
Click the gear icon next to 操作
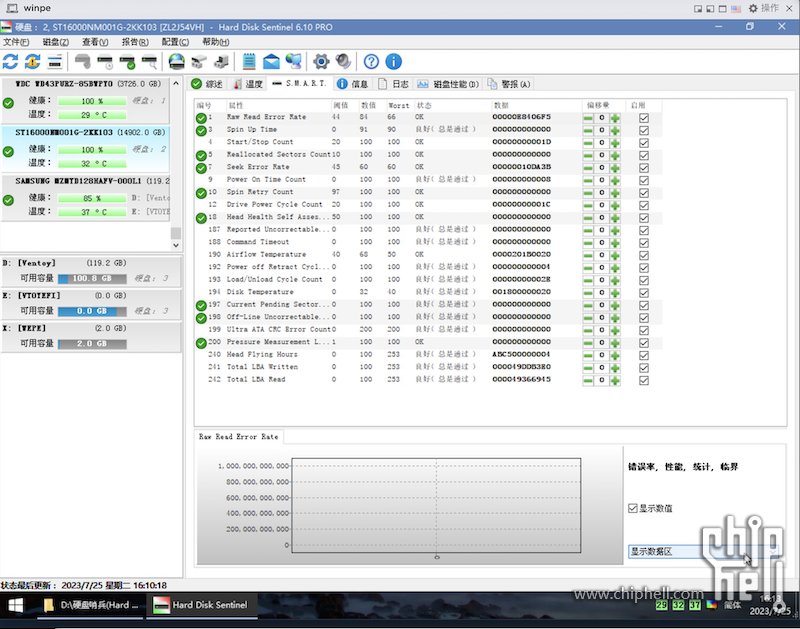pos(753,8)
